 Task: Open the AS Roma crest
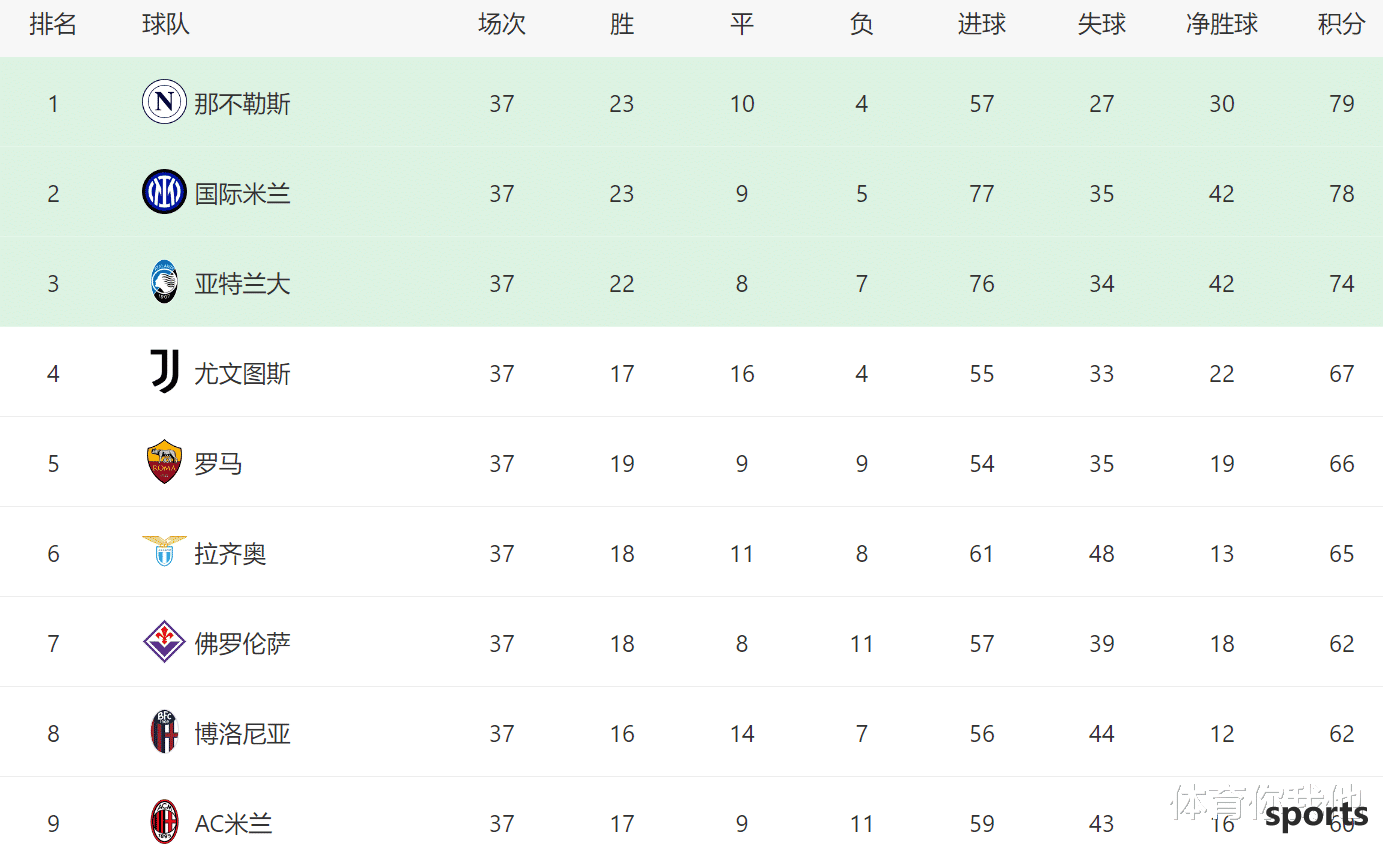coord(164,462)
